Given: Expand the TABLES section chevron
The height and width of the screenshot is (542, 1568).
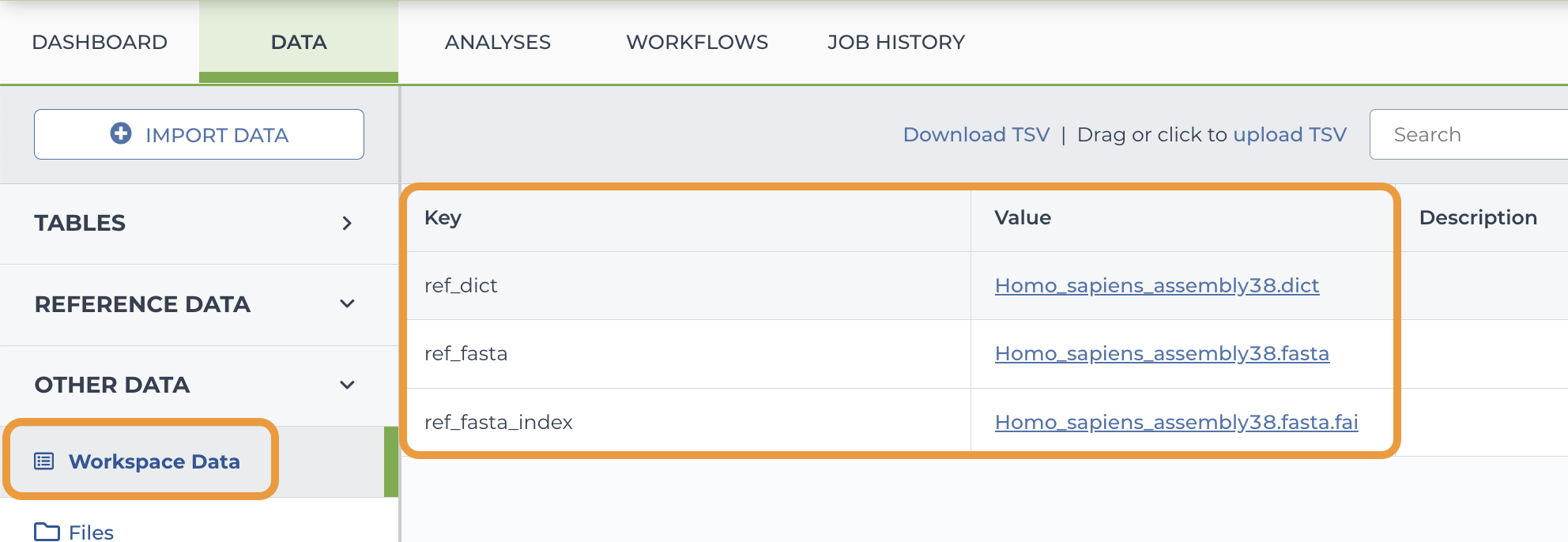Looking at the screenshot, I should (347, 224).
